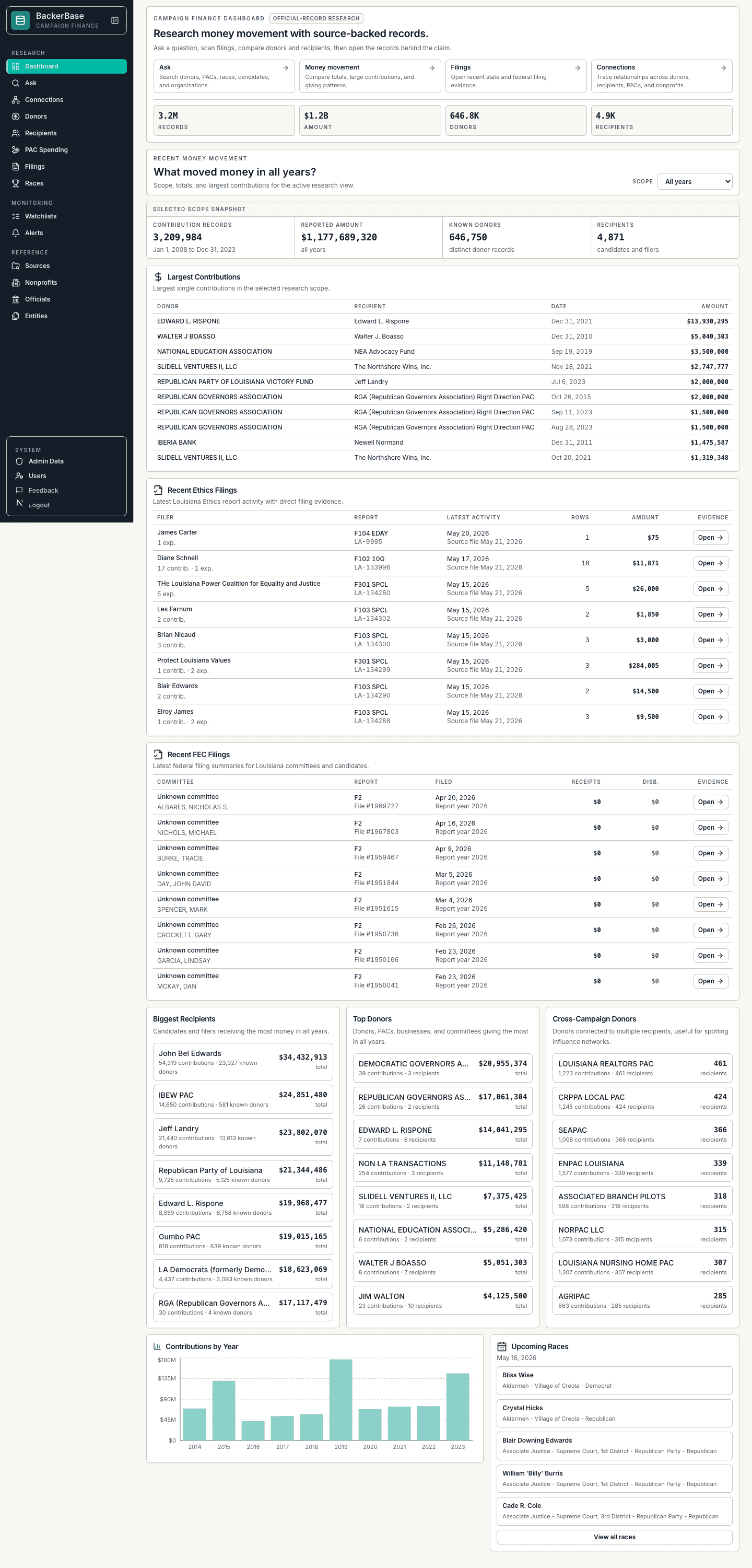752x1568 pixels.
Task: Click the OFFICIAL-RECORD RESEARCH badge
Action: [x=316, y=18]
